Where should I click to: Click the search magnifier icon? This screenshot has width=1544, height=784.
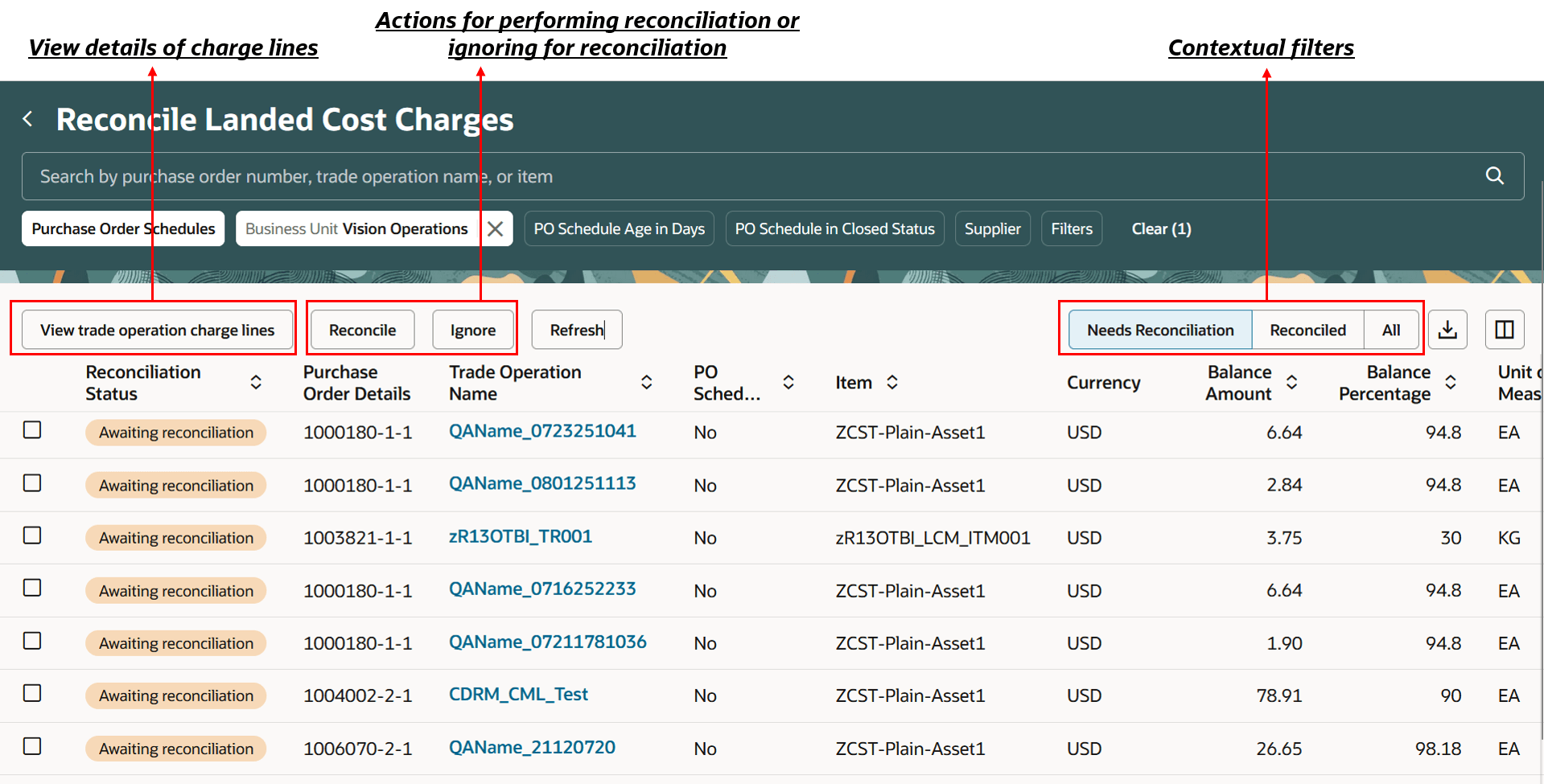tap(1494, 176)
